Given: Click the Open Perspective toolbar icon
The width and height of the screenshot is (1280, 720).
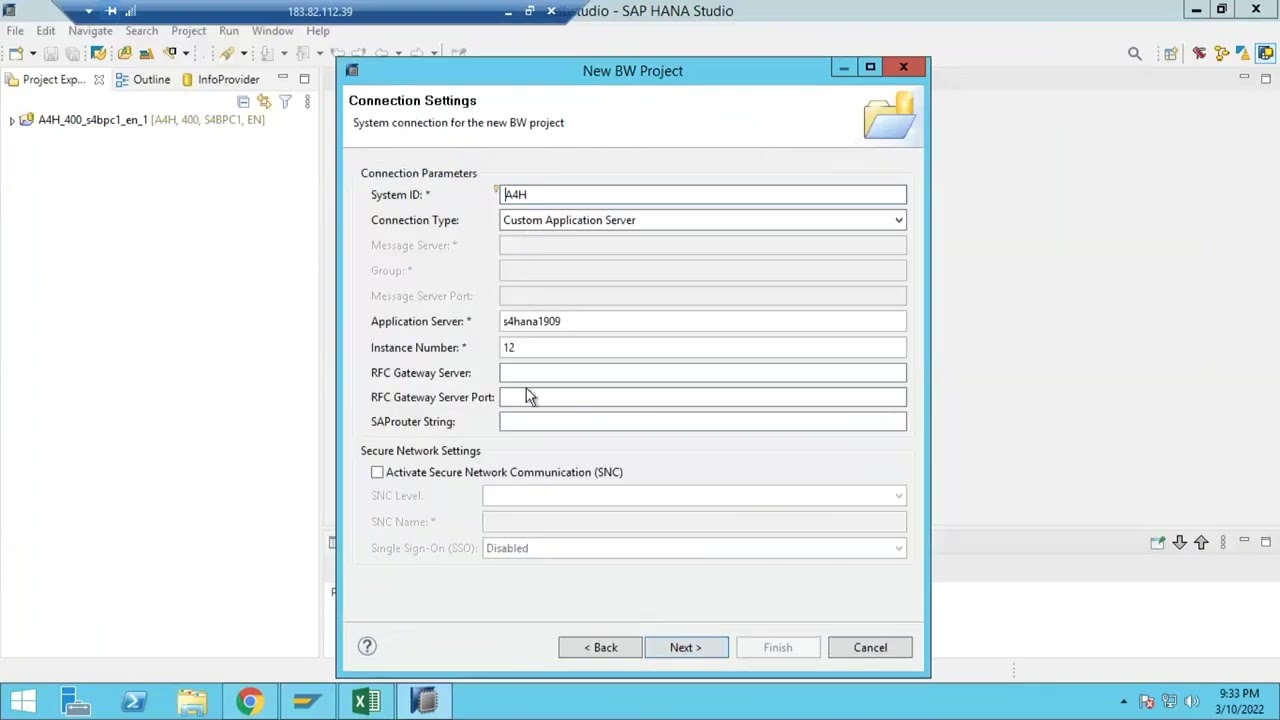Looking at the screenshot, I should (1171, 53).
